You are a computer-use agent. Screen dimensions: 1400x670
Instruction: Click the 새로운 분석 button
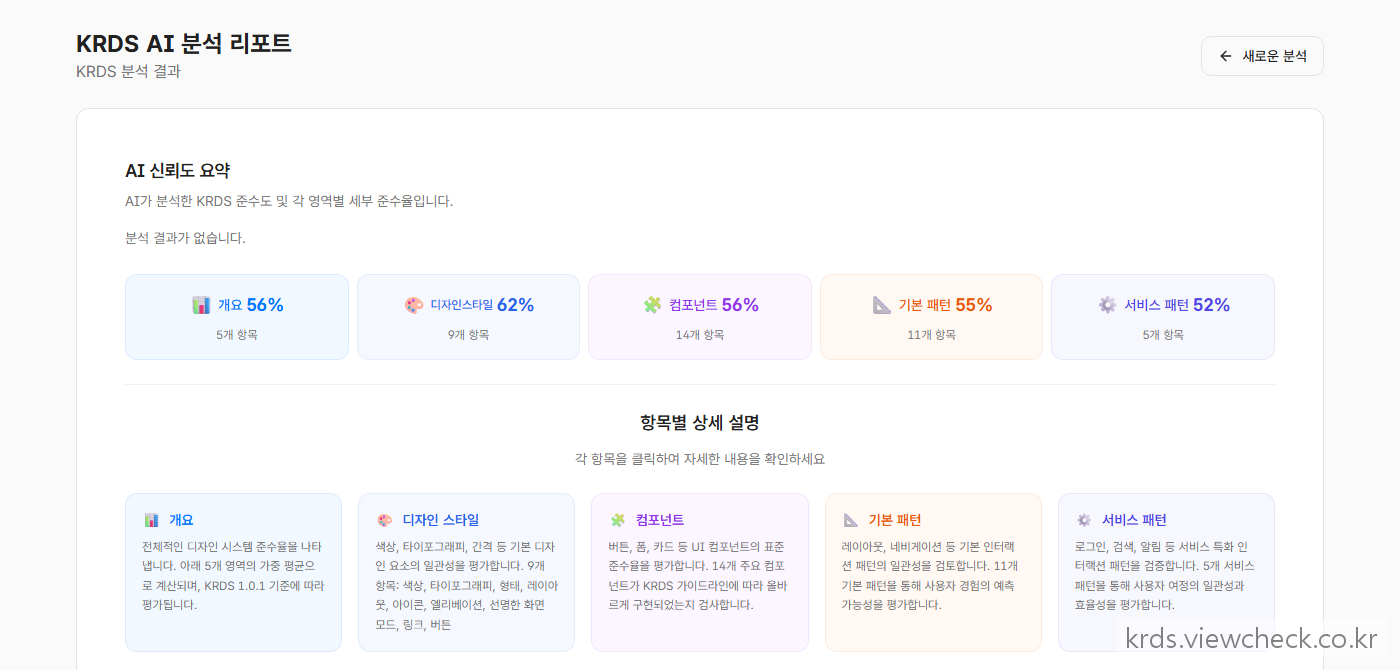coord(1262,56)
